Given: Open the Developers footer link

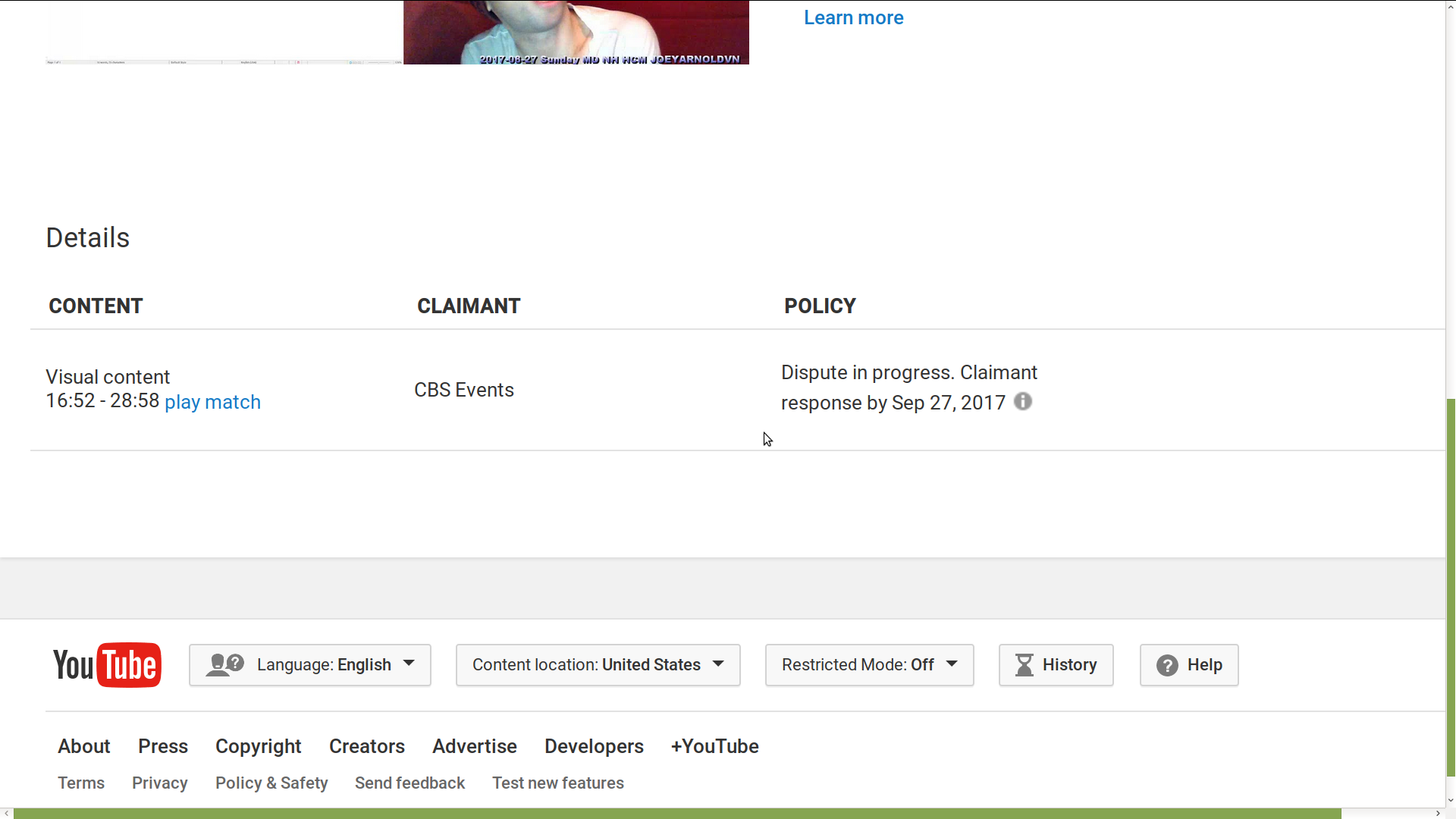Looking at the screenshot, I should 594,746.
